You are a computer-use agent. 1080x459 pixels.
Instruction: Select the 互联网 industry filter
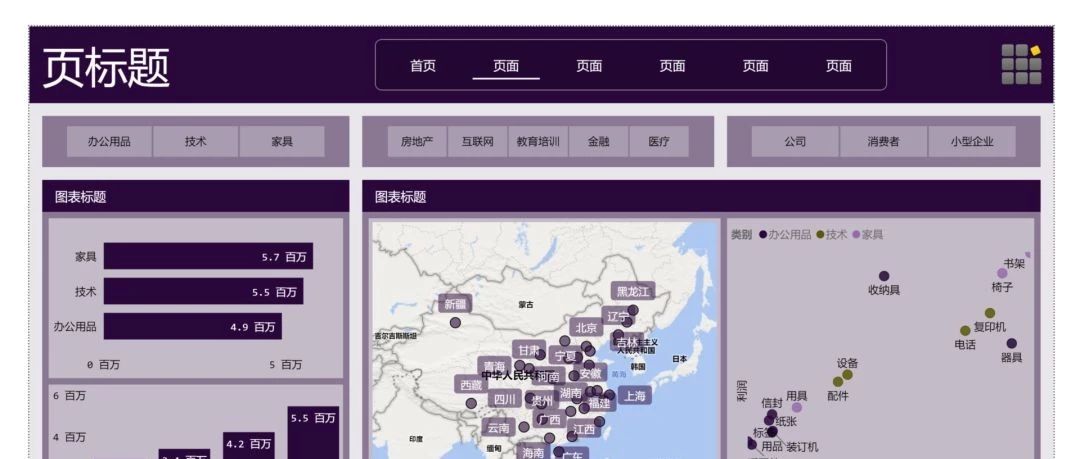[x=477, y=141]
